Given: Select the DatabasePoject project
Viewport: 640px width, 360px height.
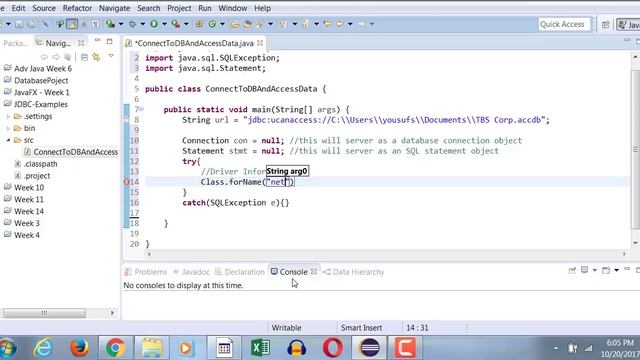Looking at the screenshot, I should [x=41, y=80].
